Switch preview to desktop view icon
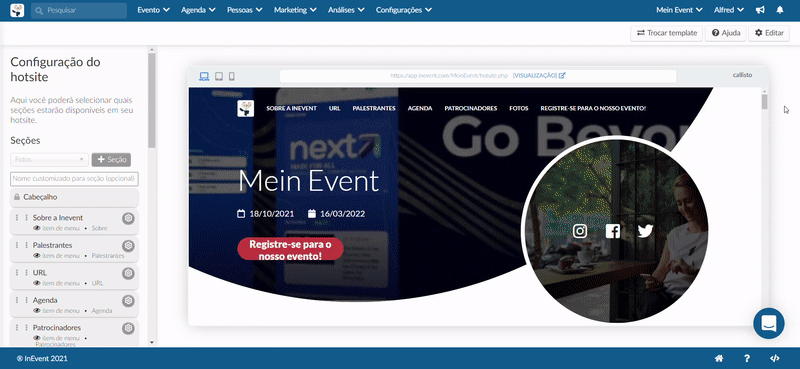This screenshot has width=800, height=369. point(204,77)
